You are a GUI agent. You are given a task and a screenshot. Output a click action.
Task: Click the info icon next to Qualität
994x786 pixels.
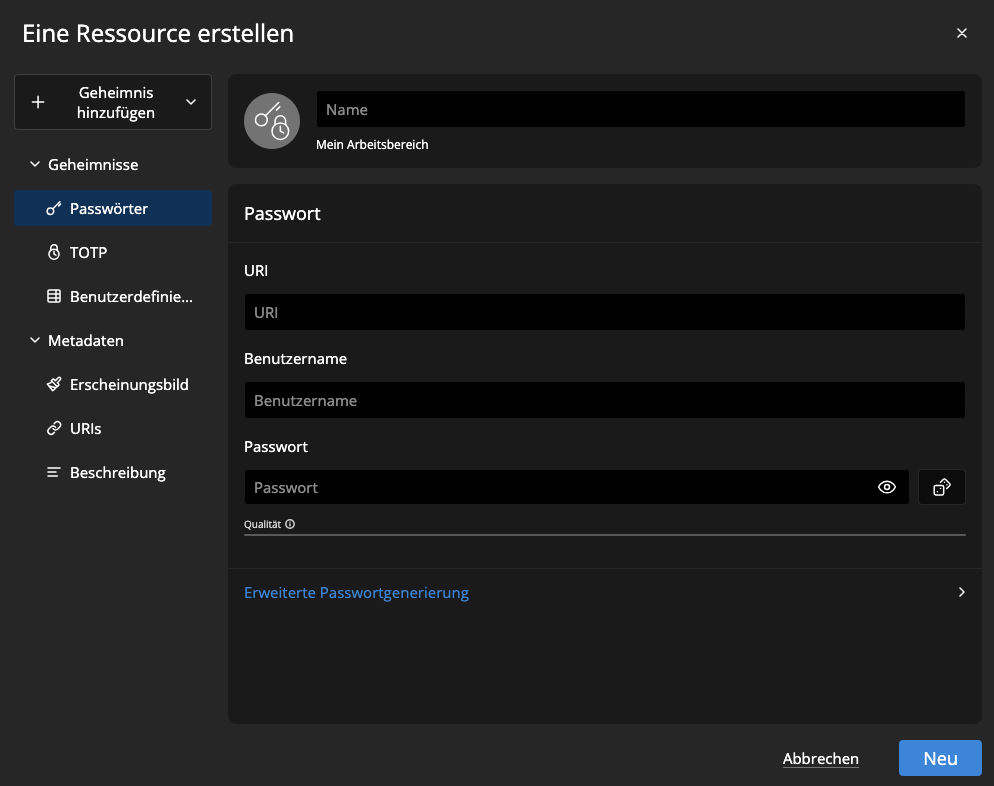(290, 524)
